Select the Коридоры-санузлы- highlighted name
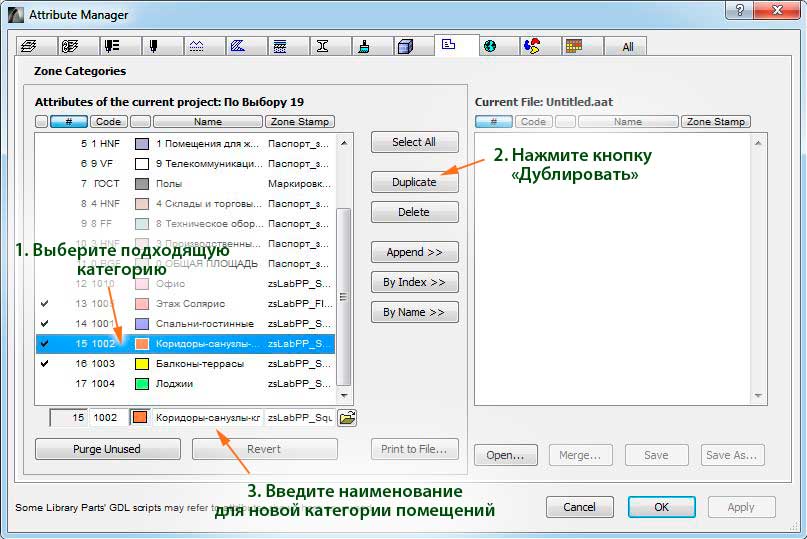 (208, 344)
